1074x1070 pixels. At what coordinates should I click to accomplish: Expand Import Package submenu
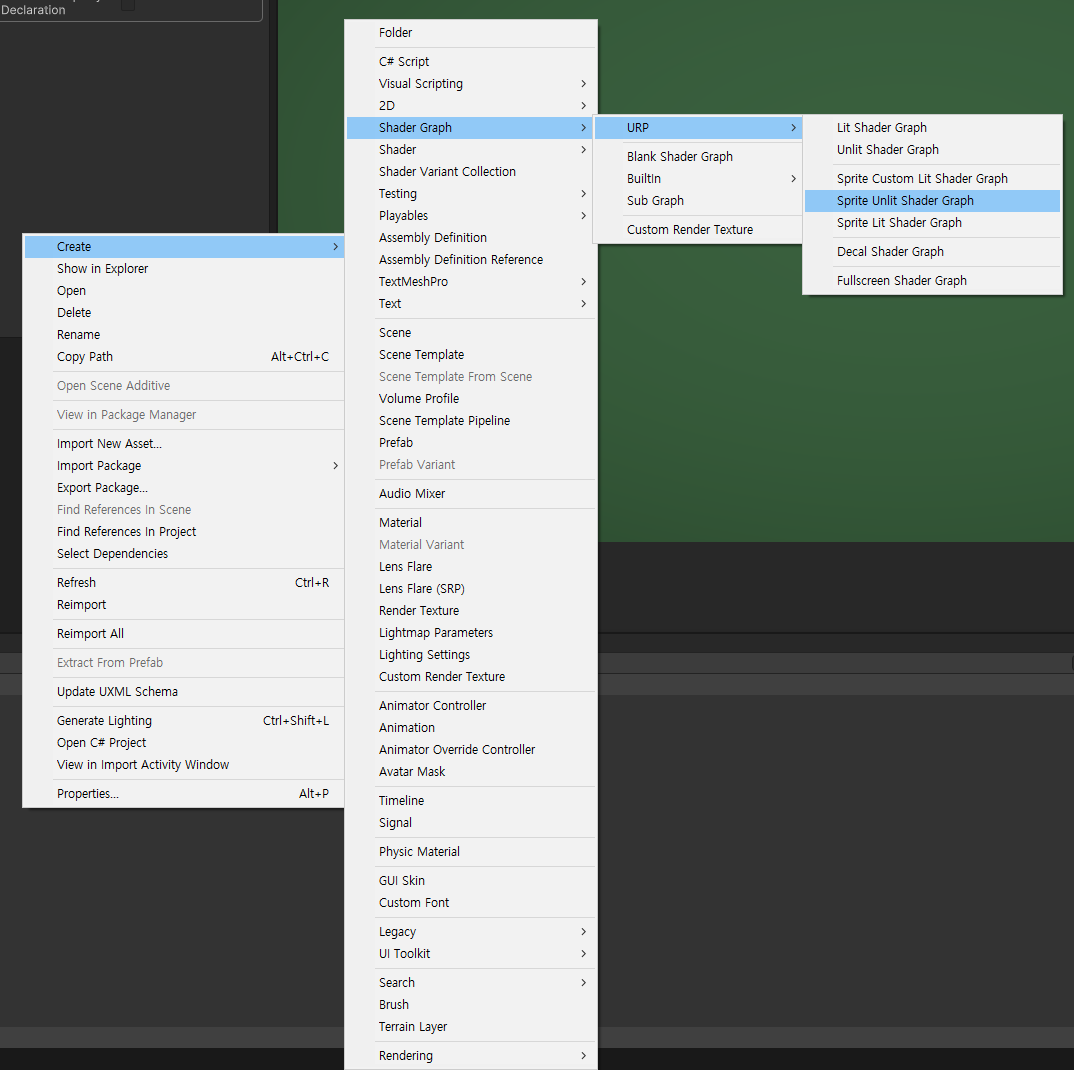click(x=184, y=466)
